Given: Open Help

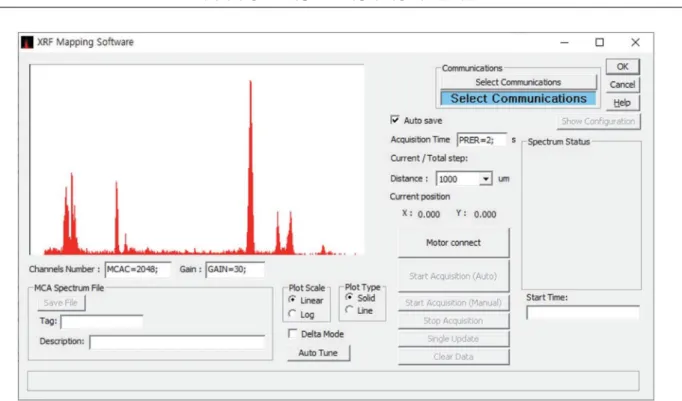Looking at the screenshot, I should 622,103.
